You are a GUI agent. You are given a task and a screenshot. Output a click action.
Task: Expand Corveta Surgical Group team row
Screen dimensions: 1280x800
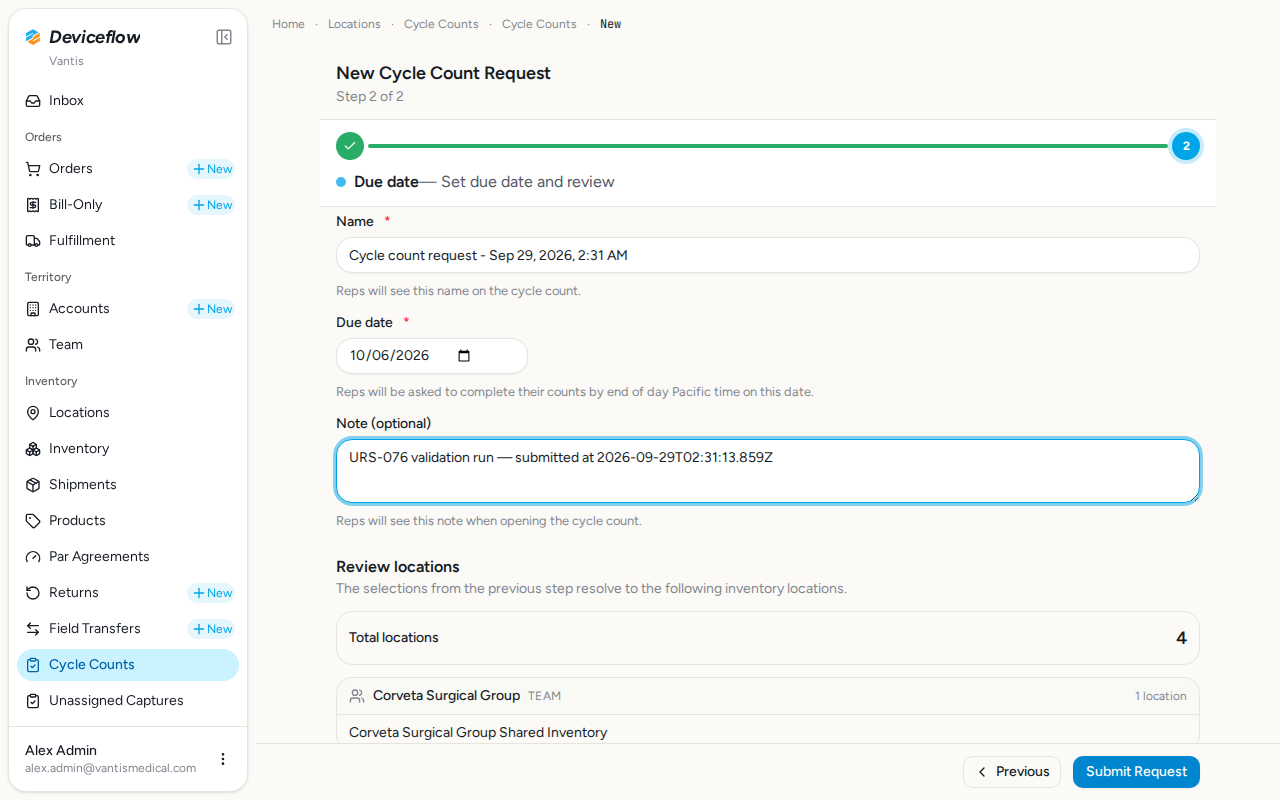pyautogui.click(x=768, y=696)
